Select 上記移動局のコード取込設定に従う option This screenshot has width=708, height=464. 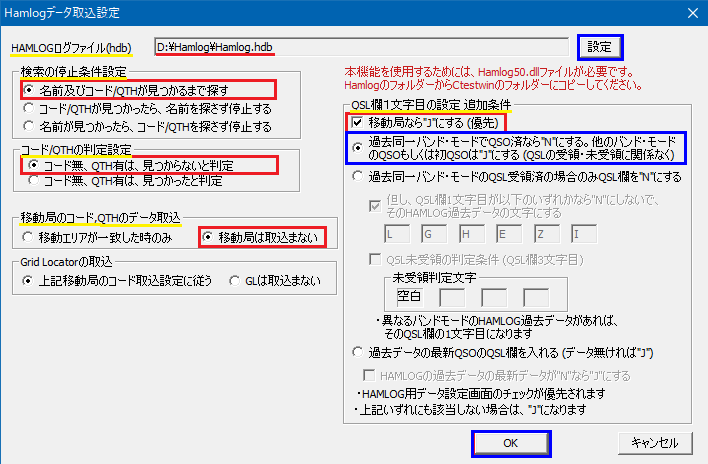click(x=30, y=280)
